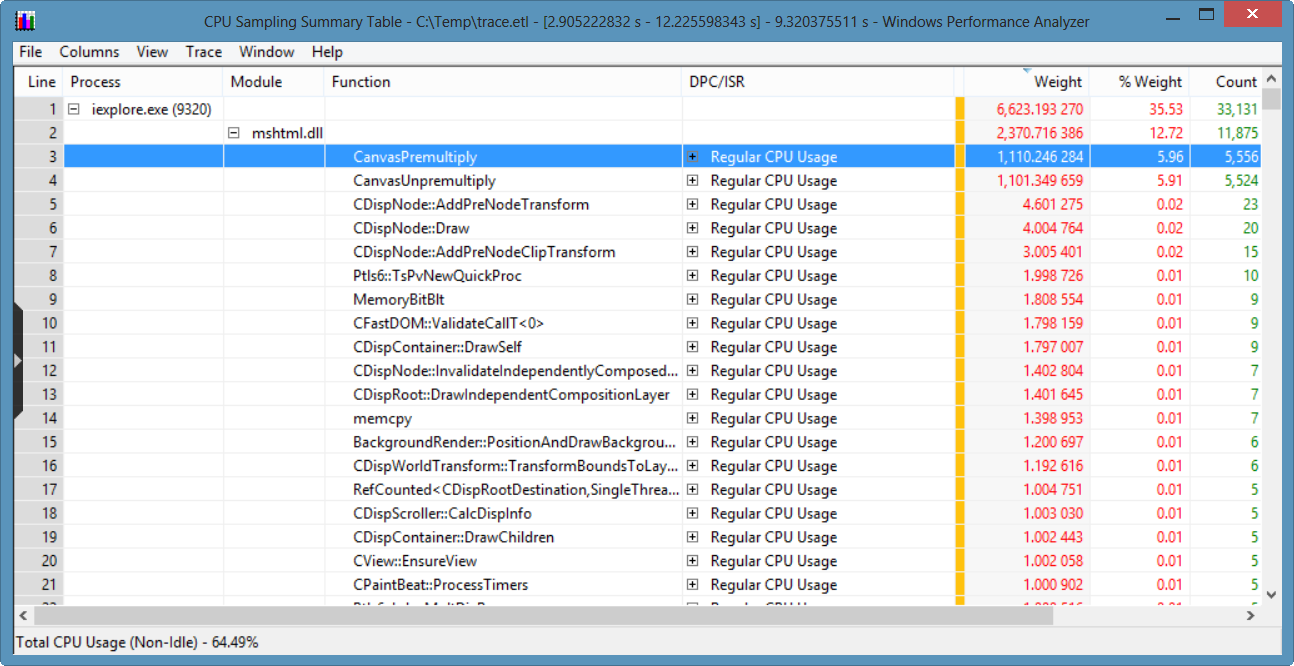Click the Total CPU Usage status text

pyautogui.click(x=137, y=642)
